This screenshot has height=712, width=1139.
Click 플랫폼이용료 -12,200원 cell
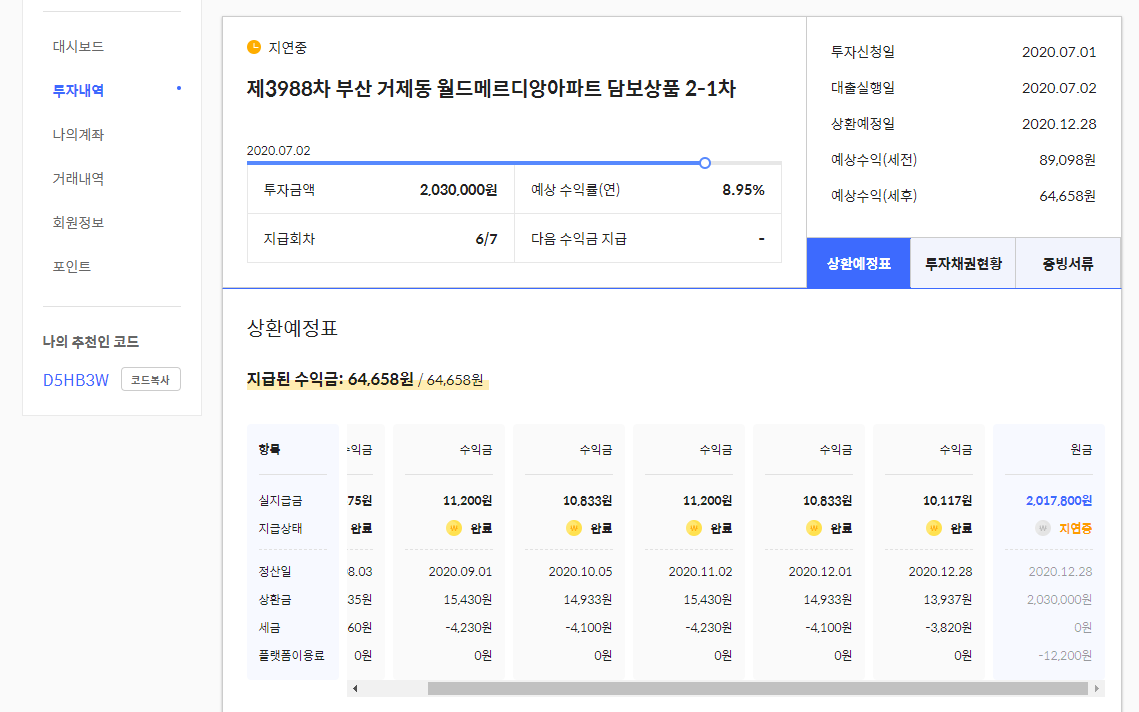click(x=1065, y=655)
